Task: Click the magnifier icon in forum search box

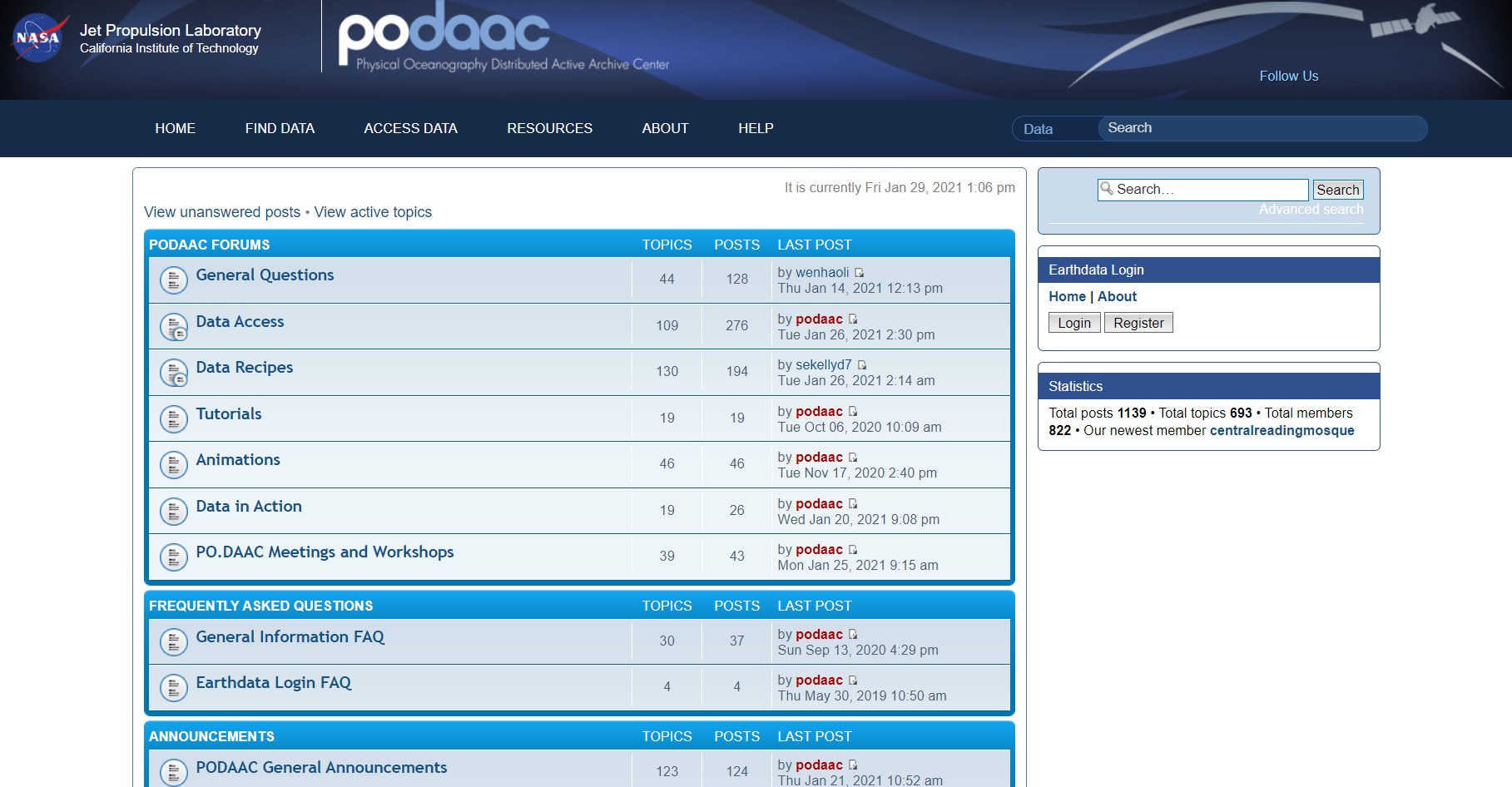Action: [x=1107, y=189]
